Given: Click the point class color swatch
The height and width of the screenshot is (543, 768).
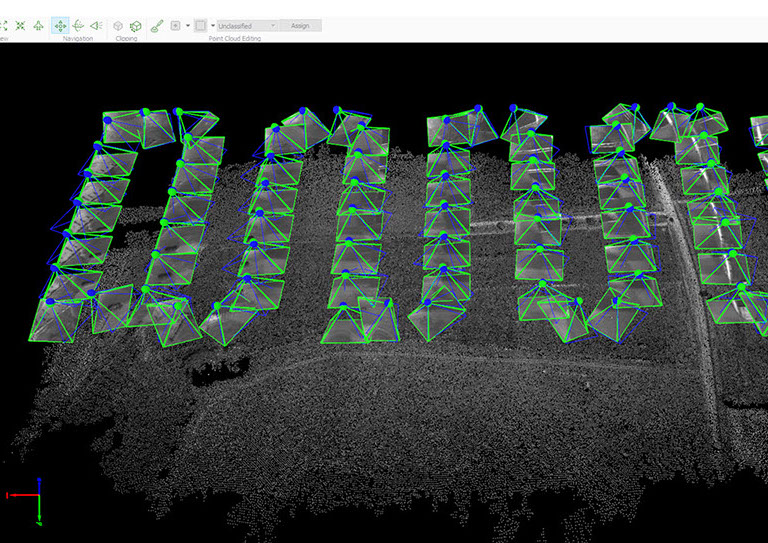Looking at the screenshot, I should (200, 25).
